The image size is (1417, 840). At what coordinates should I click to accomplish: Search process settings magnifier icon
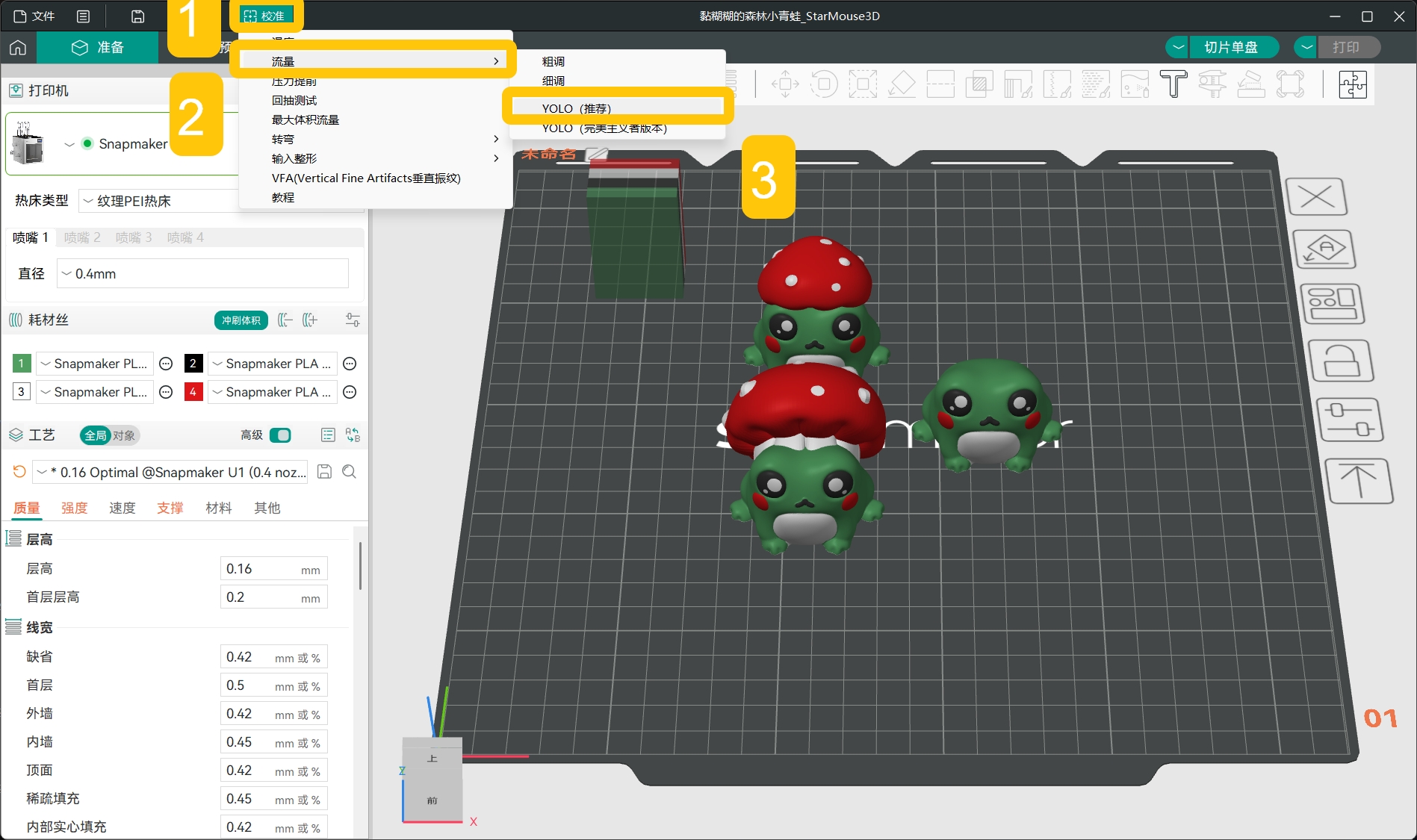pos(349,472)
